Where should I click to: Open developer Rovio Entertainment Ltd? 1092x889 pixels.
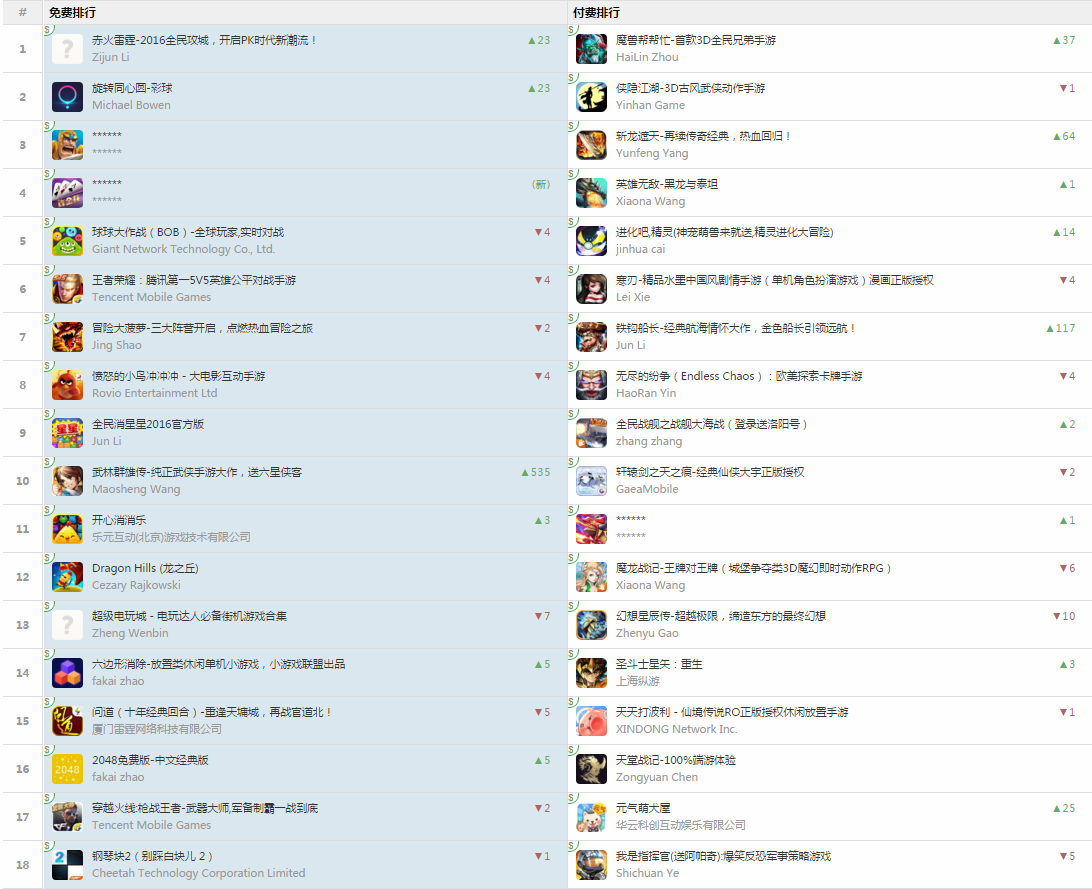(x=155, y=393)
